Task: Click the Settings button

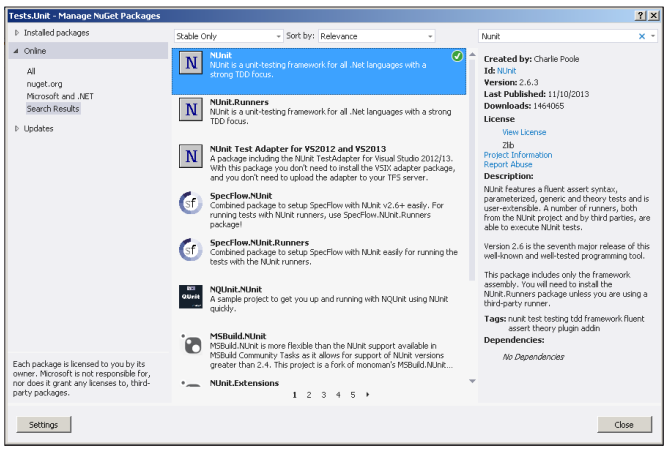Action: tap(44, 425)
